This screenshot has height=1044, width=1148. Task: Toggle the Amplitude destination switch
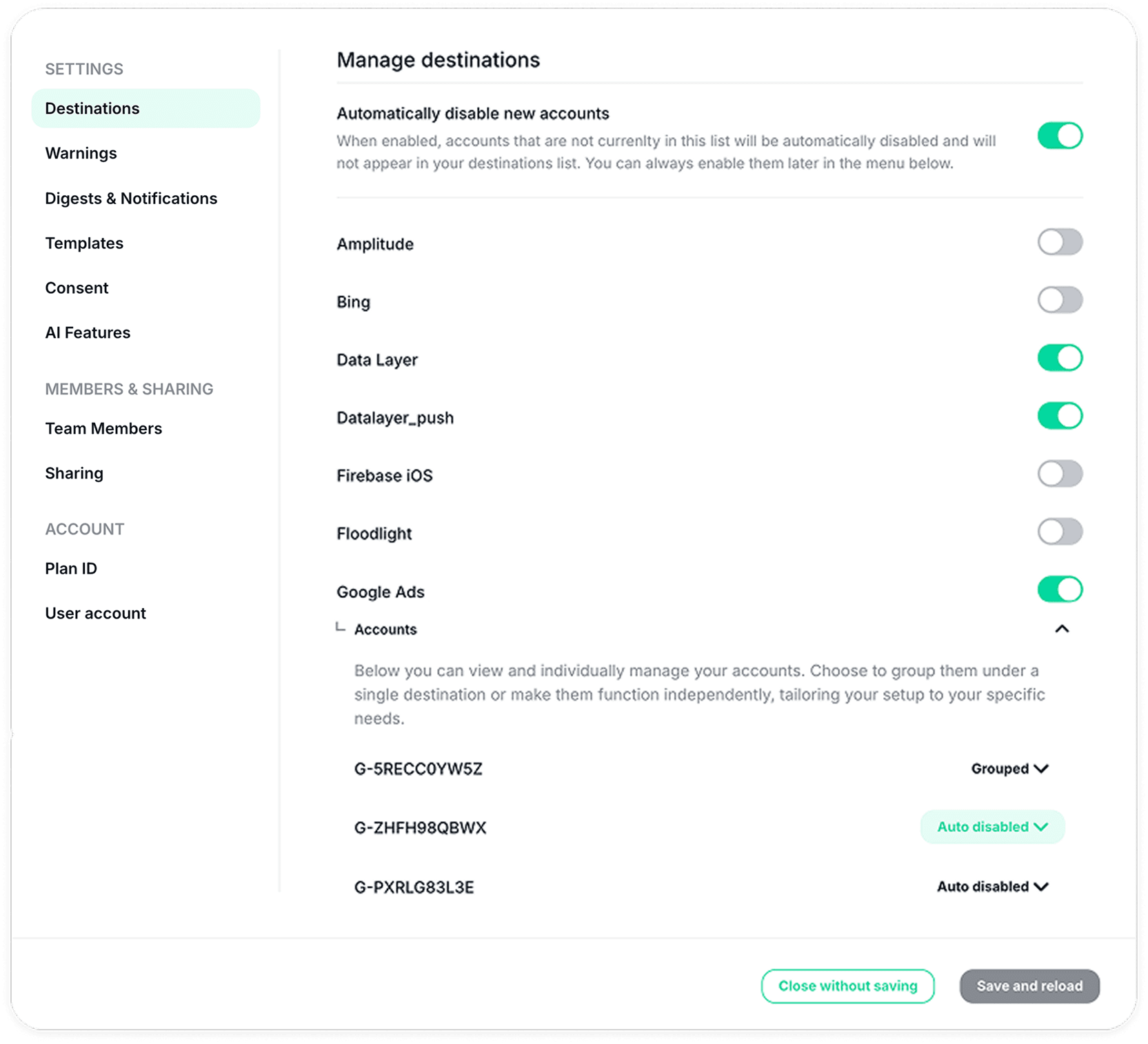[x=1060, y=243]
